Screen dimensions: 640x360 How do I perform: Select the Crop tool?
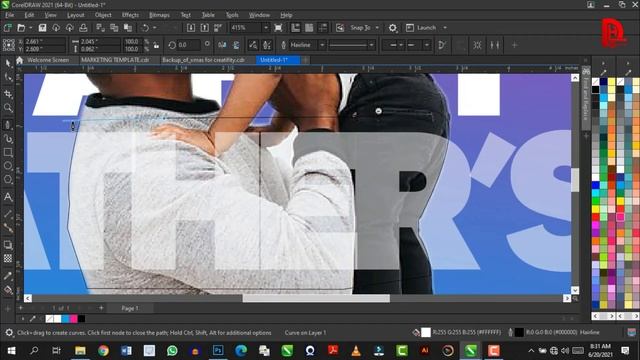(x=8, y=94)
